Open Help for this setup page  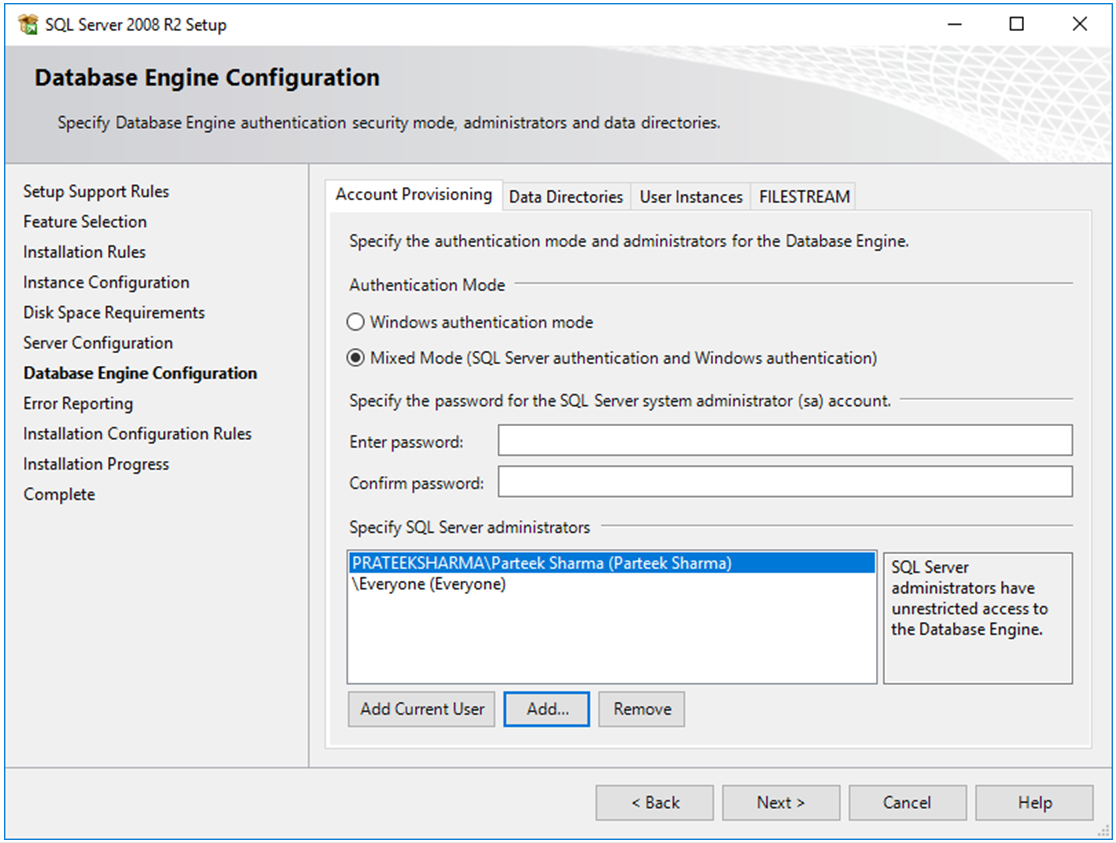click(x=1034, y=802)
